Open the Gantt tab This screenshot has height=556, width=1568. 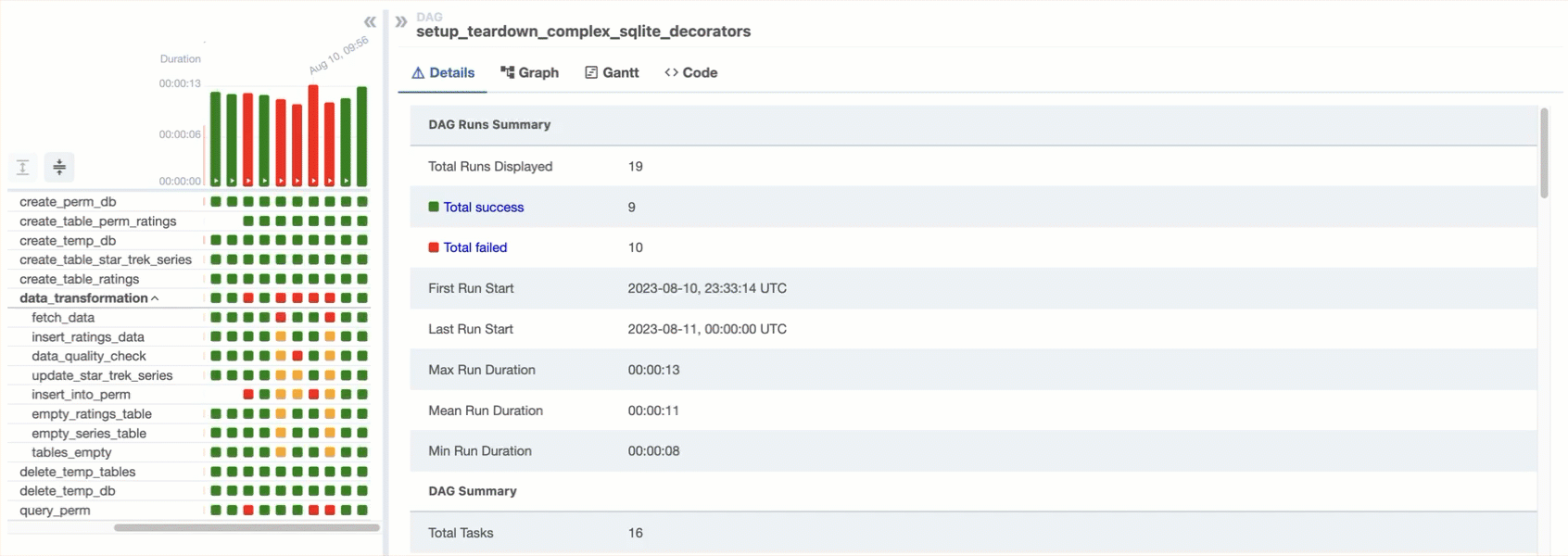612,72
